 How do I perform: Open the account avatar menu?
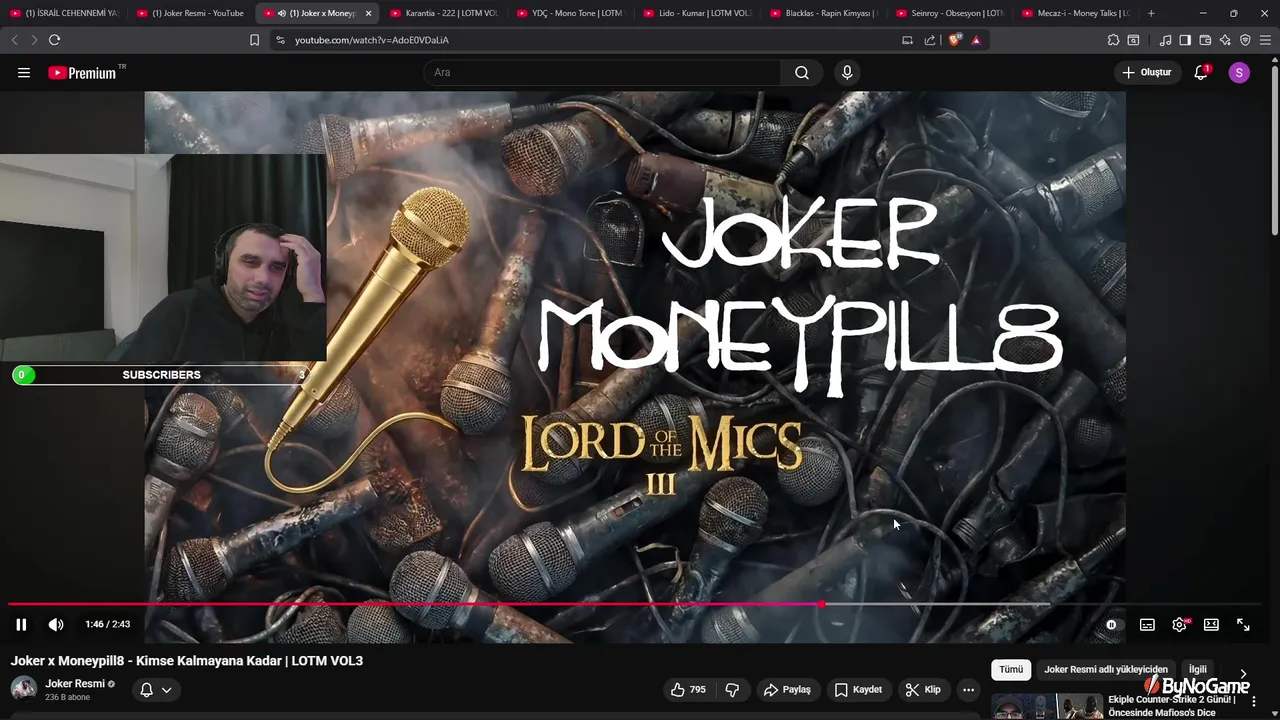click(x=1239, y=72)
